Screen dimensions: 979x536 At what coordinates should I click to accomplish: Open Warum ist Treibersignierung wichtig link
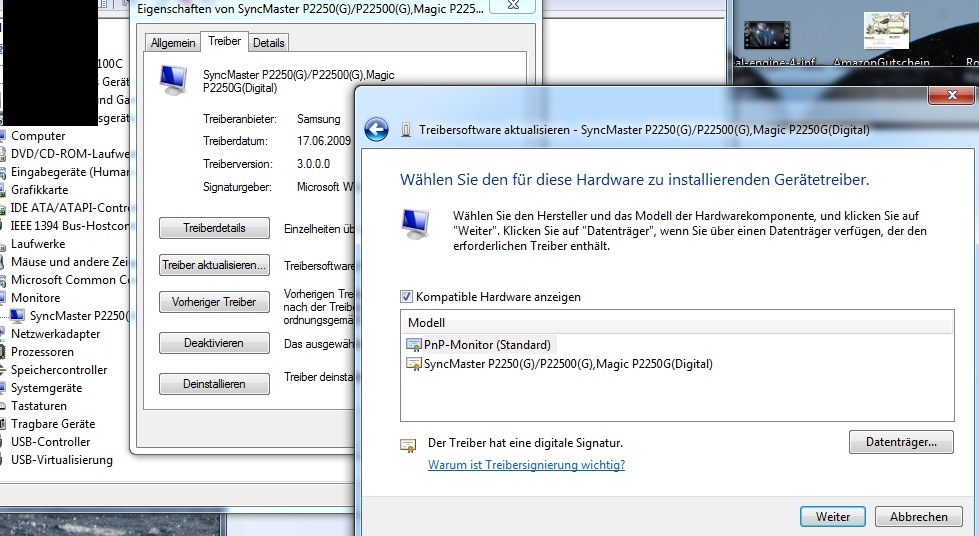[x=526, y=465]
